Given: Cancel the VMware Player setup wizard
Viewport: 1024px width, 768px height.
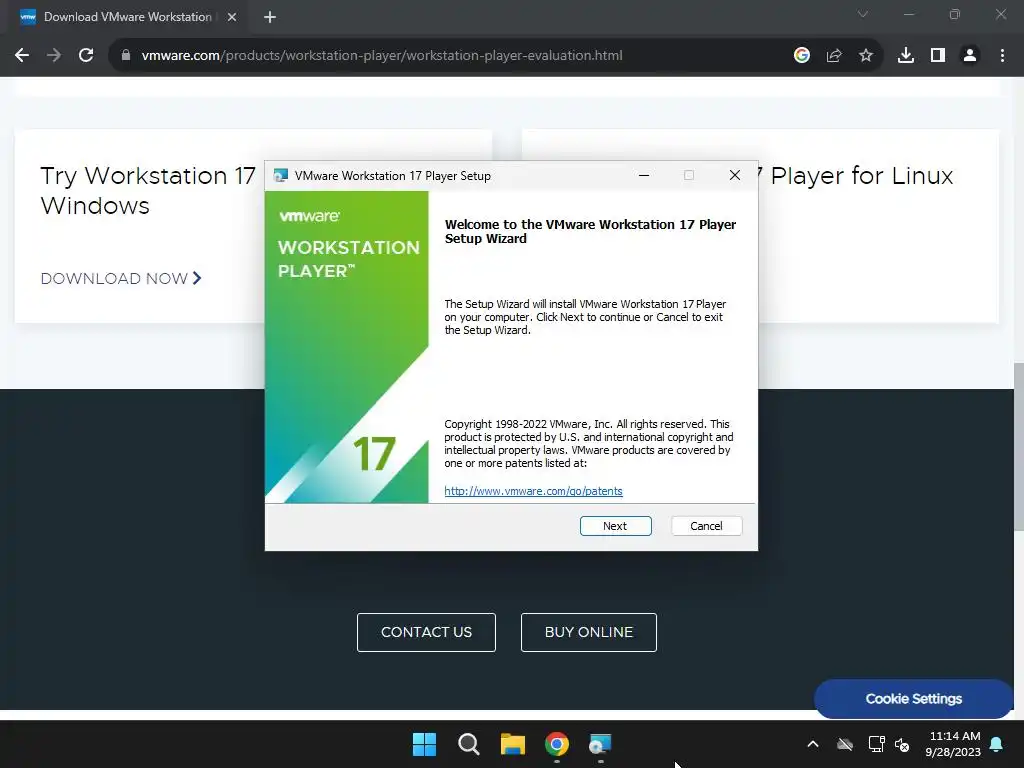Looking at the screenshot, I should pyautogui.click(x=706, y=526).
